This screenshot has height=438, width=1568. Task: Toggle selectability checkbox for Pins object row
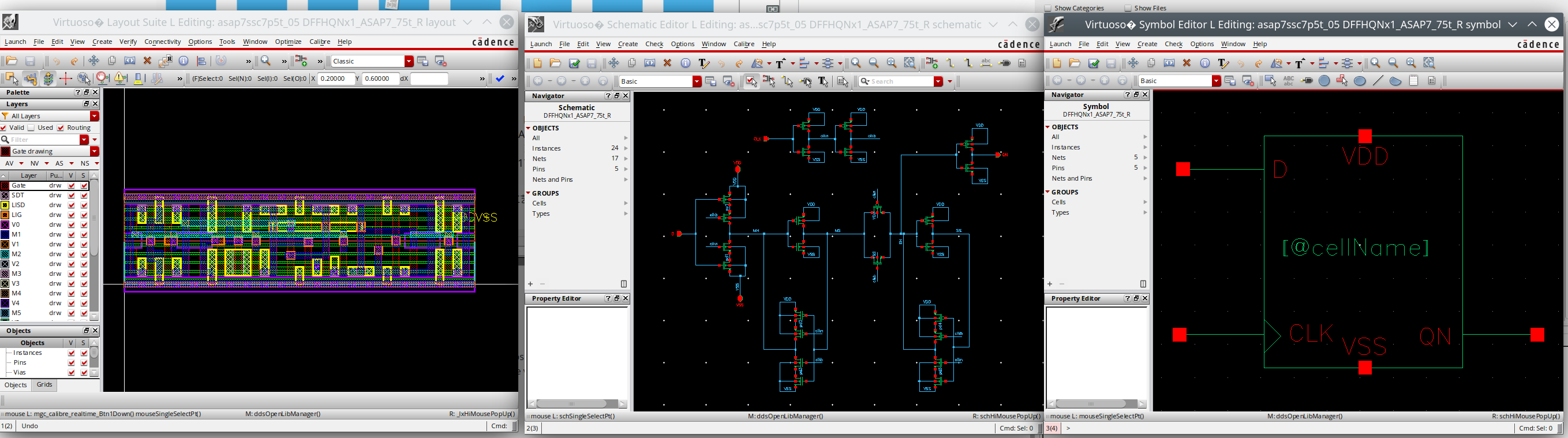click(84, 362)
